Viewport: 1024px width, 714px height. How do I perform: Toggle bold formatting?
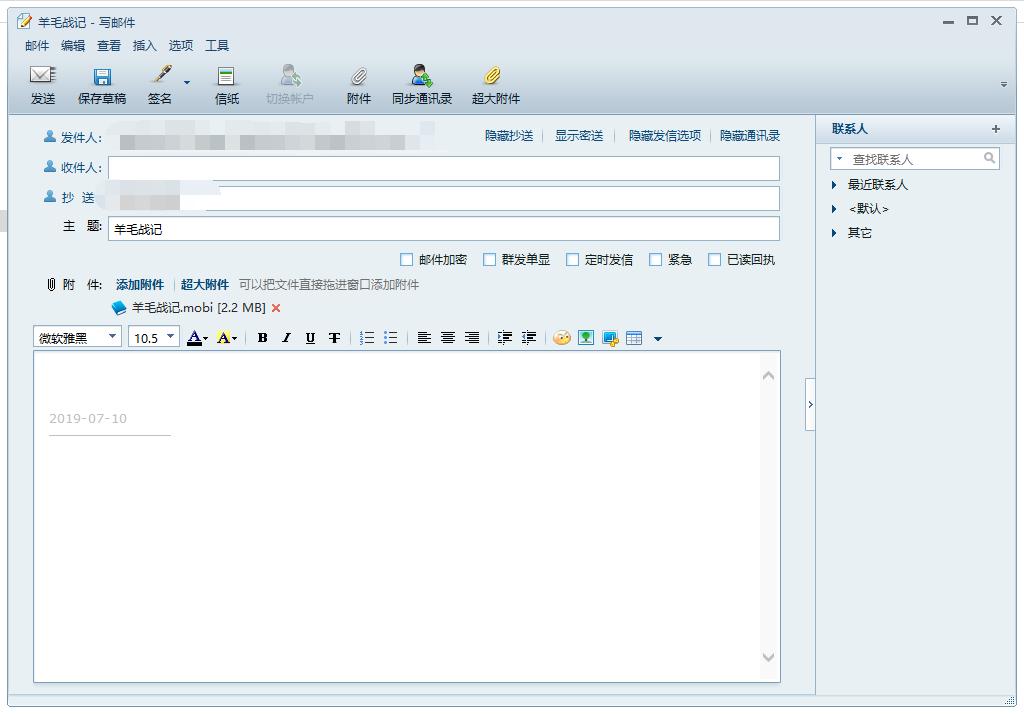(x=263, y=338)
